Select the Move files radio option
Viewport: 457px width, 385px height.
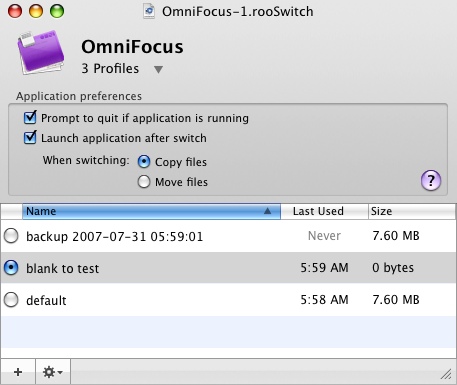pos(144,182)
